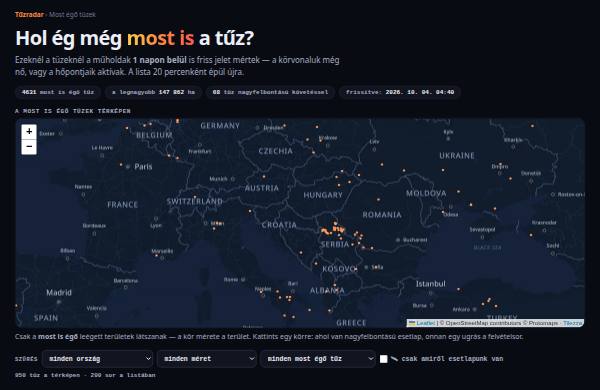Open the Tűzradar breadcrumb link
600x390 pixels.
click(29, 15)
